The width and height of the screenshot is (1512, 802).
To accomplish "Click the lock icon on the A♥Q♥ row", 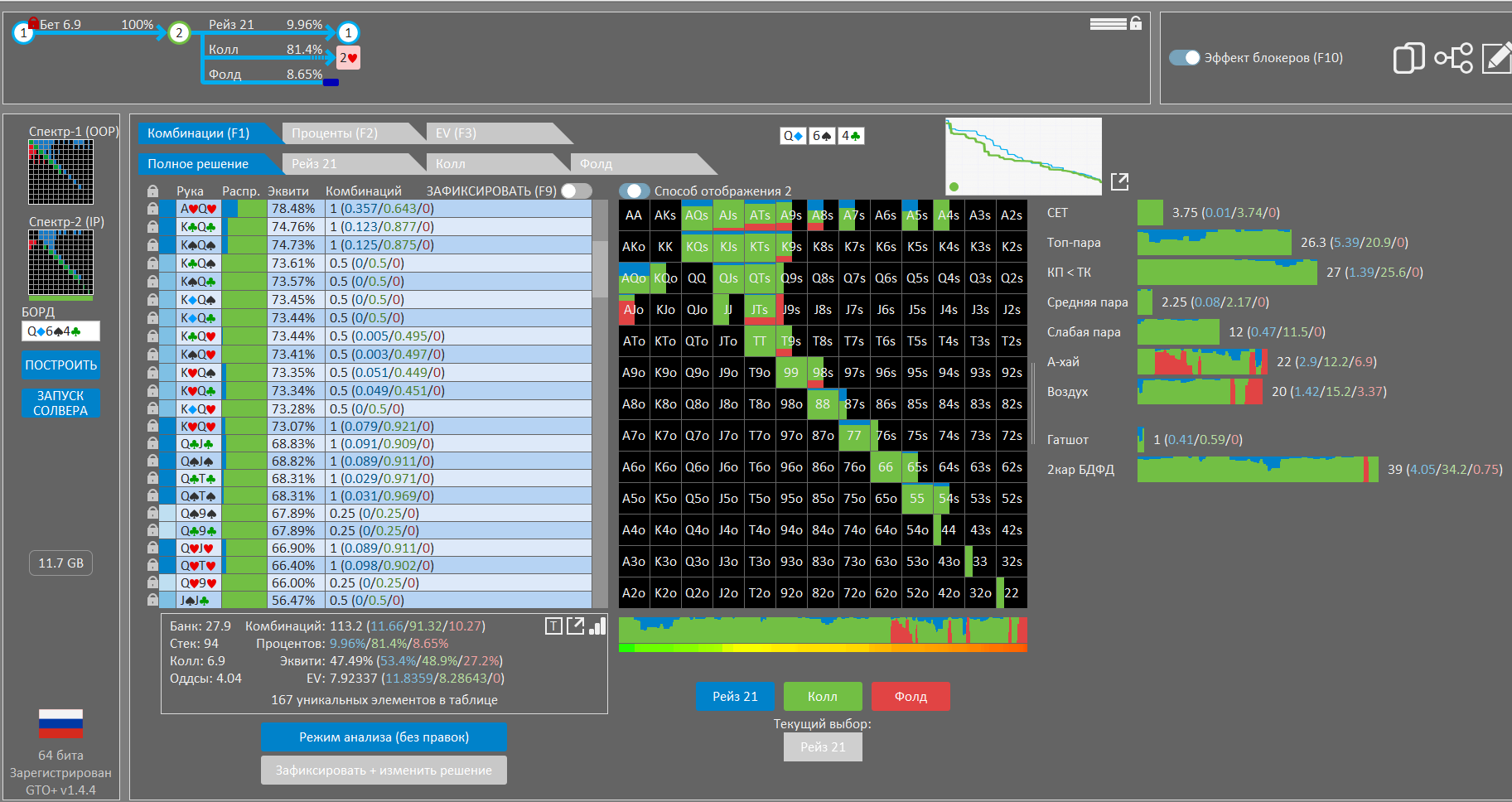I will click(x=152, y=209).
